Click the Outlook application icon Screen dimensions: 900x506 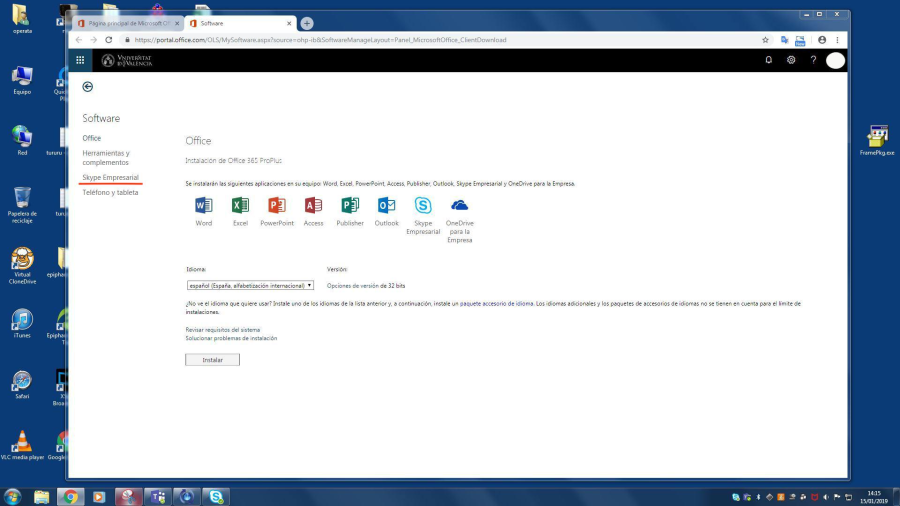pyautogui.click(x=386, y=205)
